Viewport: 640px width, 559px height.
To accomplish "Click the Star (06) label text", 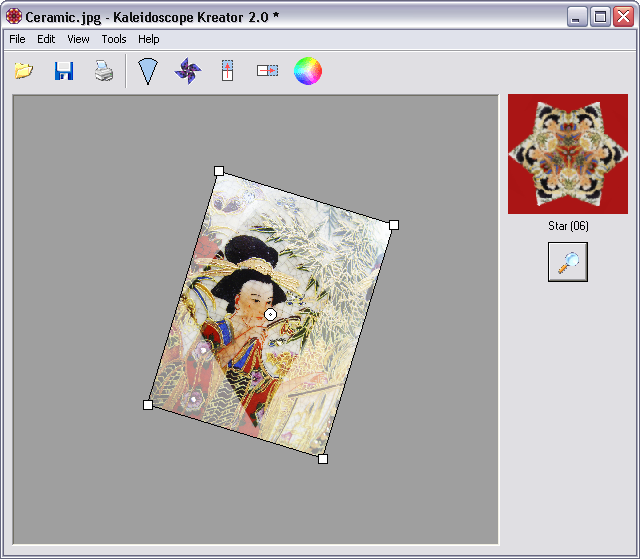I will click(x=568, y=226).
